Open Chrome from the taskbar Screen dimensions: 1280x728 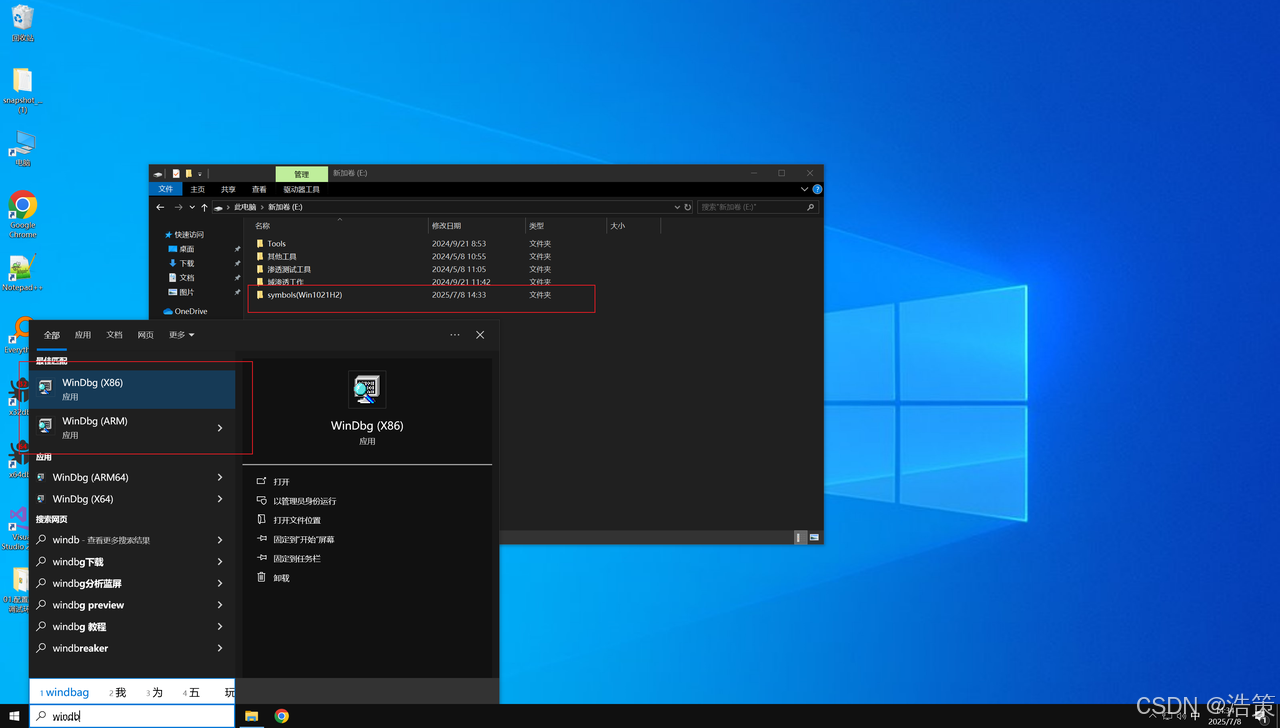[282, 716]
